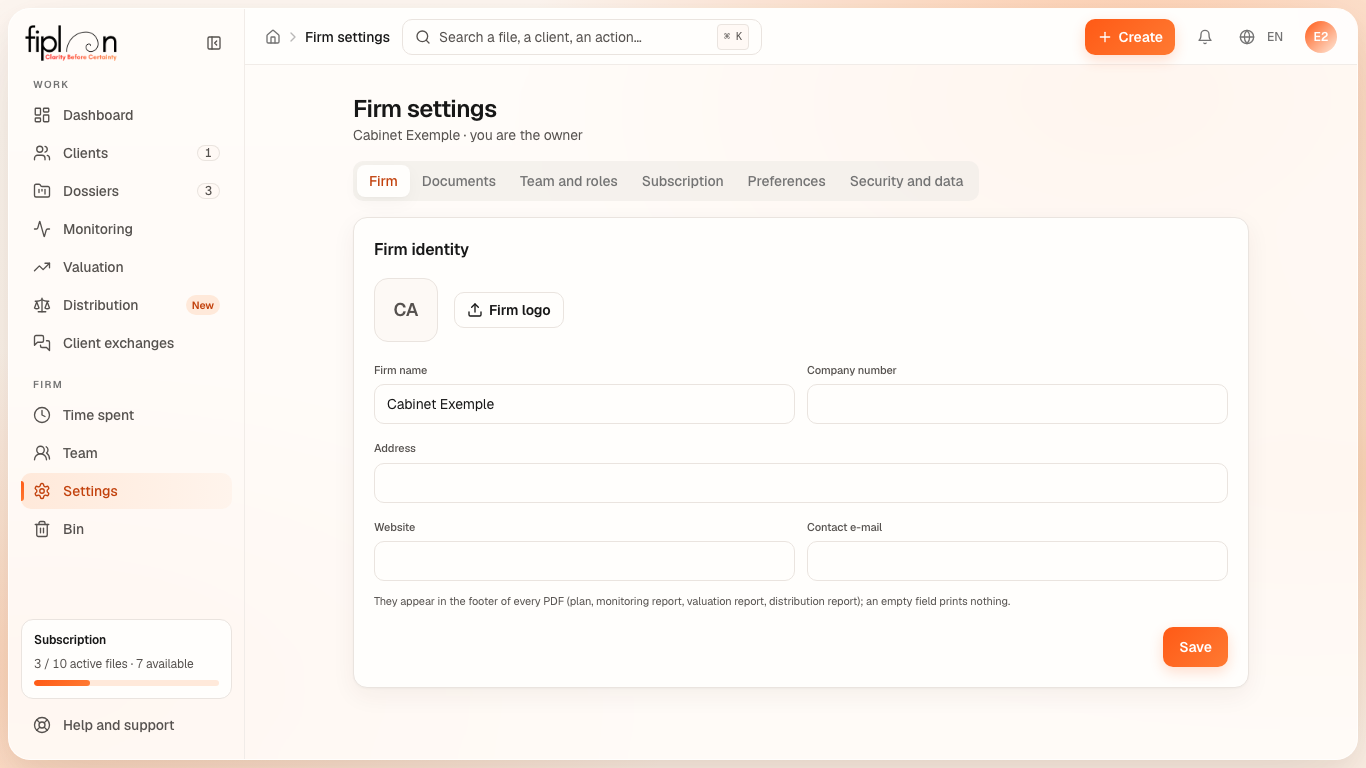Click the home breadcrumb icon
Viewport: 1366px width, 768px height.
click(273, 37)
